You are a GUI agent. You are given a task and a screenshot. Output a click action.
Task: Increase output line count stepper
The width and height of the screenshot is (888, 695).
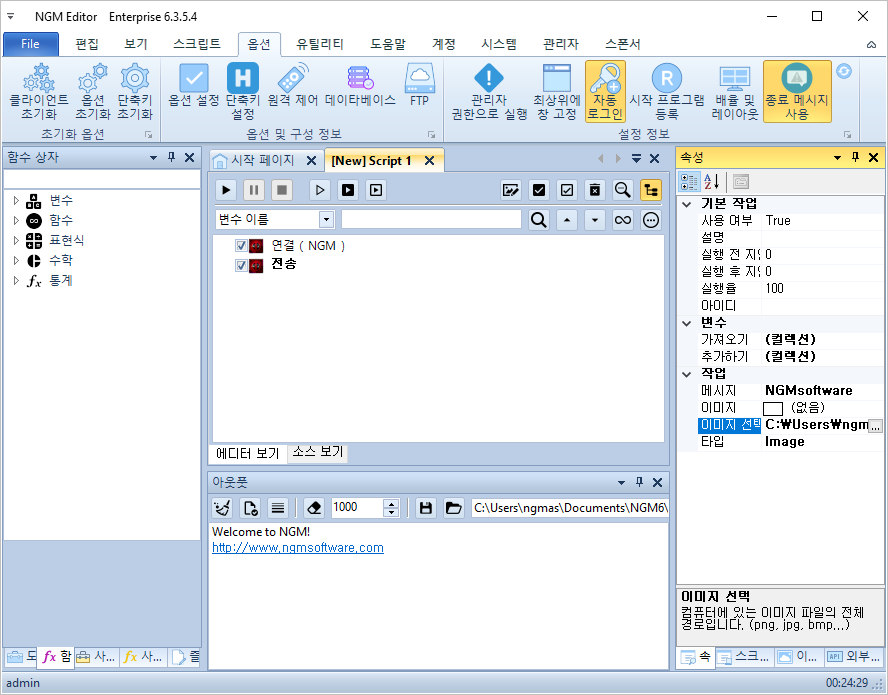tap(391, 503)
